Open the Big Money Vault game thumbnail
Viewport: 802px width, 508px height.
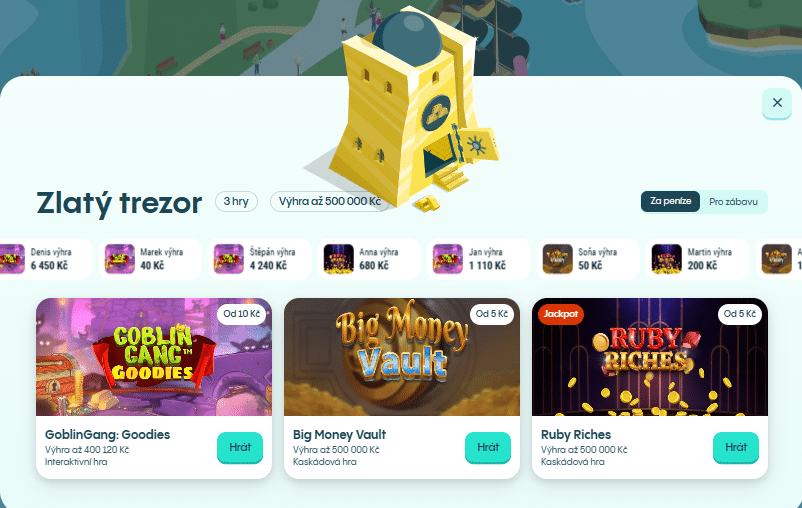click(x=402, y=357)
